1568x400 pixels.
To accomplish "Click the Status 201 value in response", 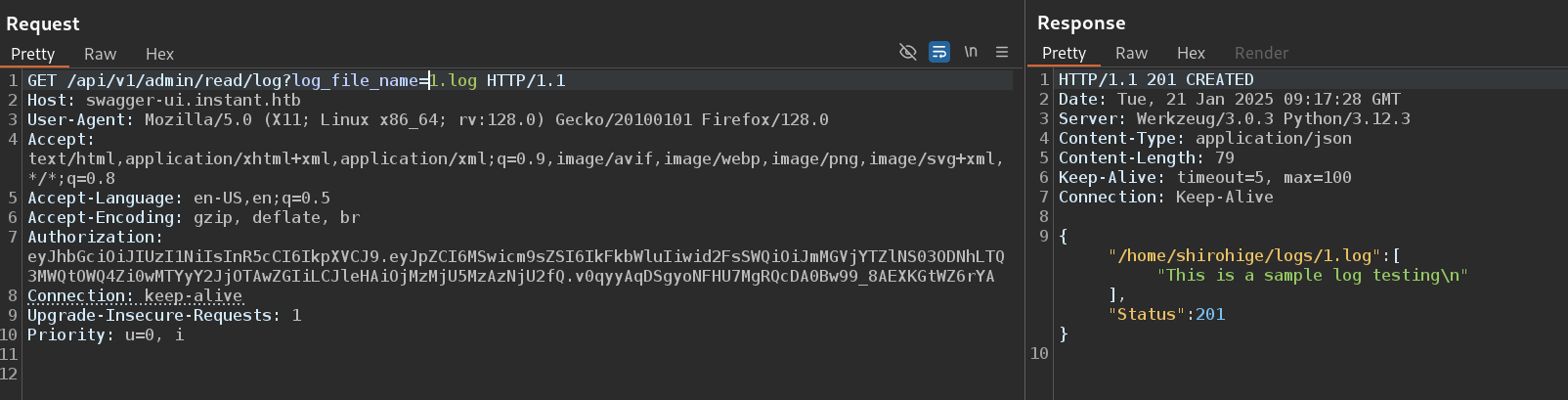I will [x=1210, y=314].
